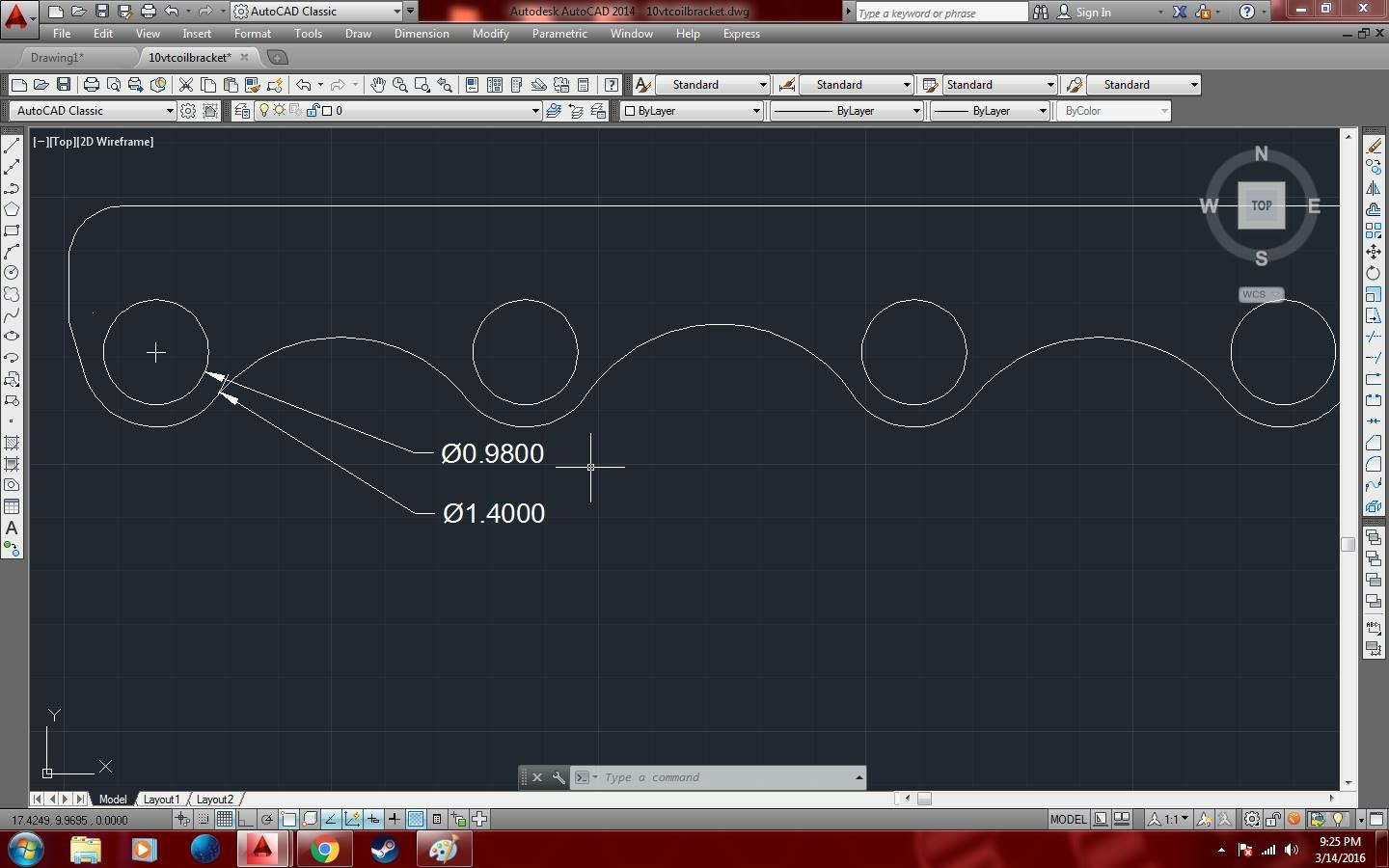
Task: Open the layer 0 dropdown list
Action: 534,111
